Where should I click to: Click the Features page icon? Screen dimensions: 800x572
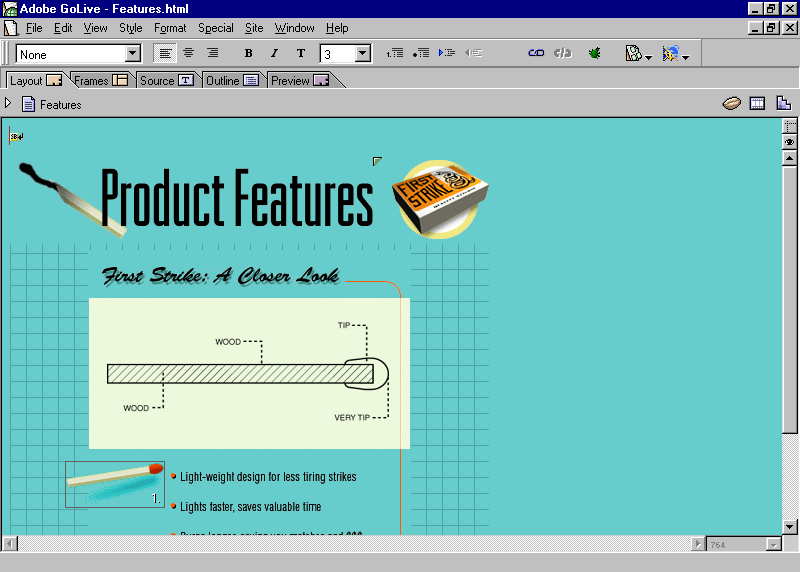[29, 105]
